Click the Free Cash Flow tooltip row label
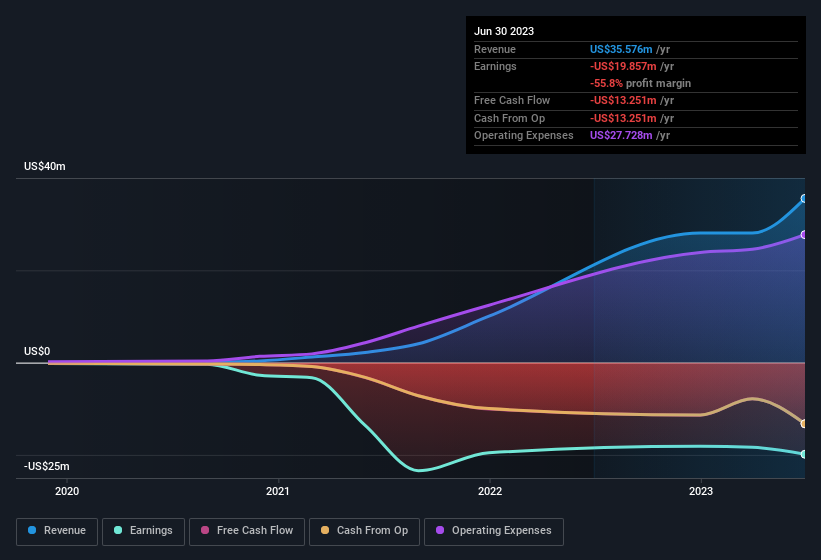 pyautogui.click(x=512, y=100)
